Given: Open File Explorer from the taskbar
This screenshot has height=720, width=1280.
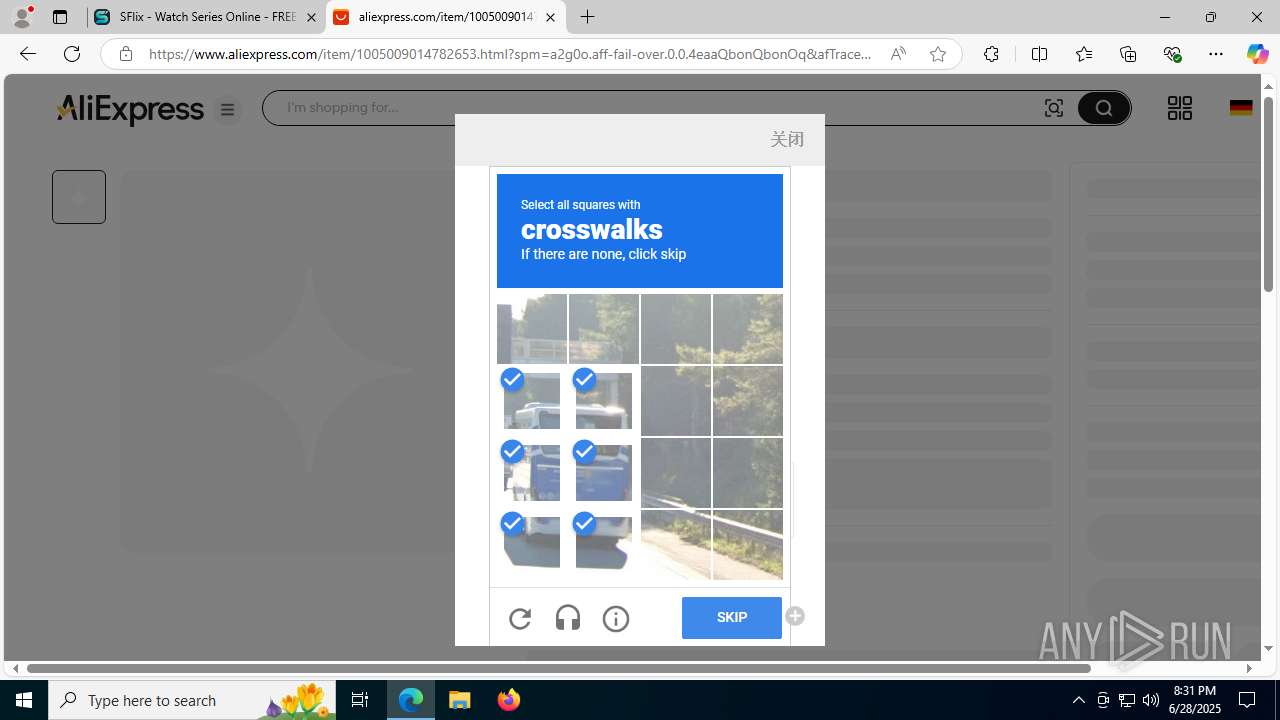Looking at the screenshot, I should tap(460, 700).
